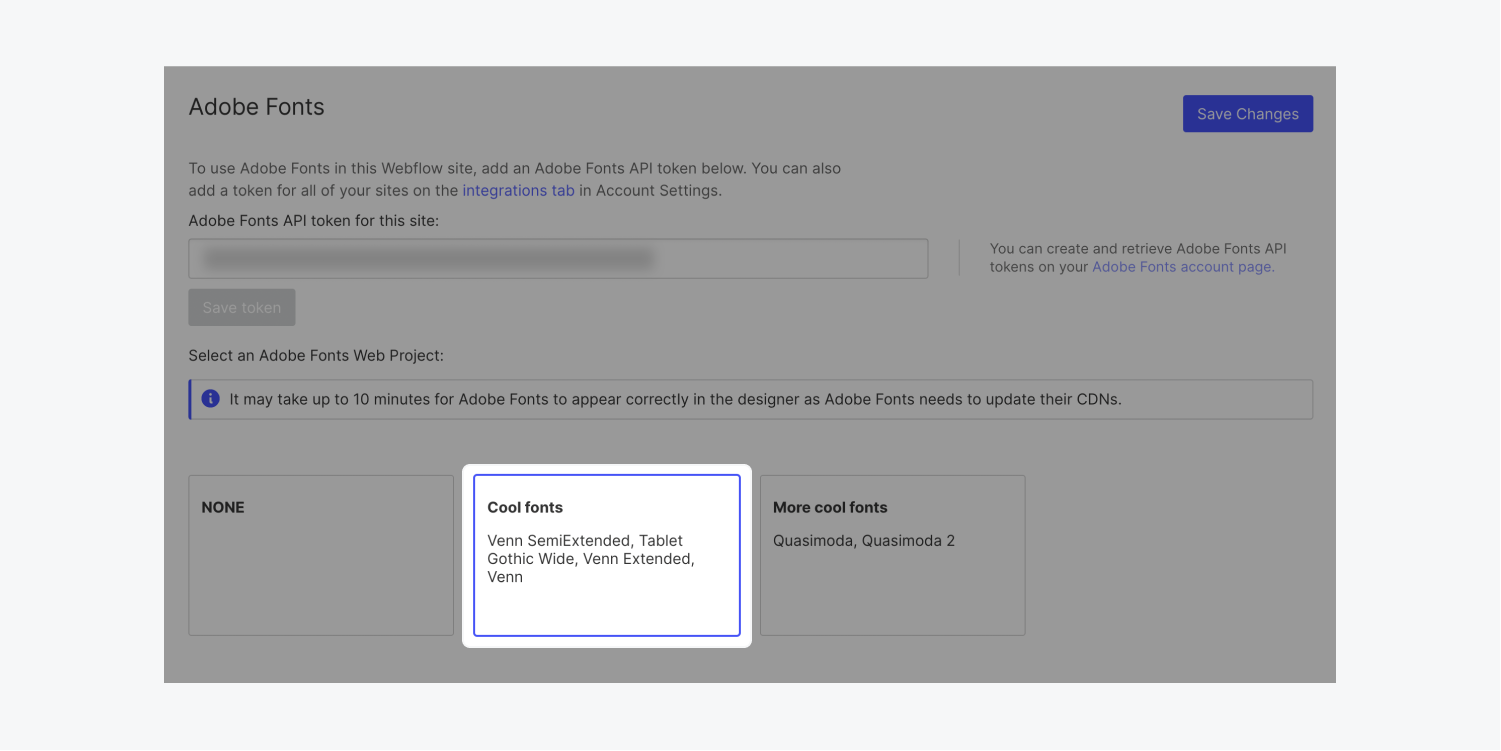Click the Save Changes button
Screen dimensions: 1501x751
1247,114
